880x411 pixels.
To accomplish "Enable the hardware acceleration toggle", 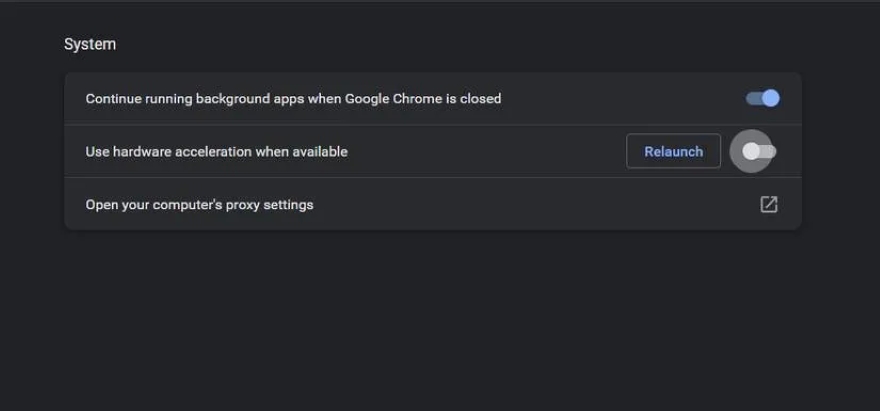I will [760, 151].
